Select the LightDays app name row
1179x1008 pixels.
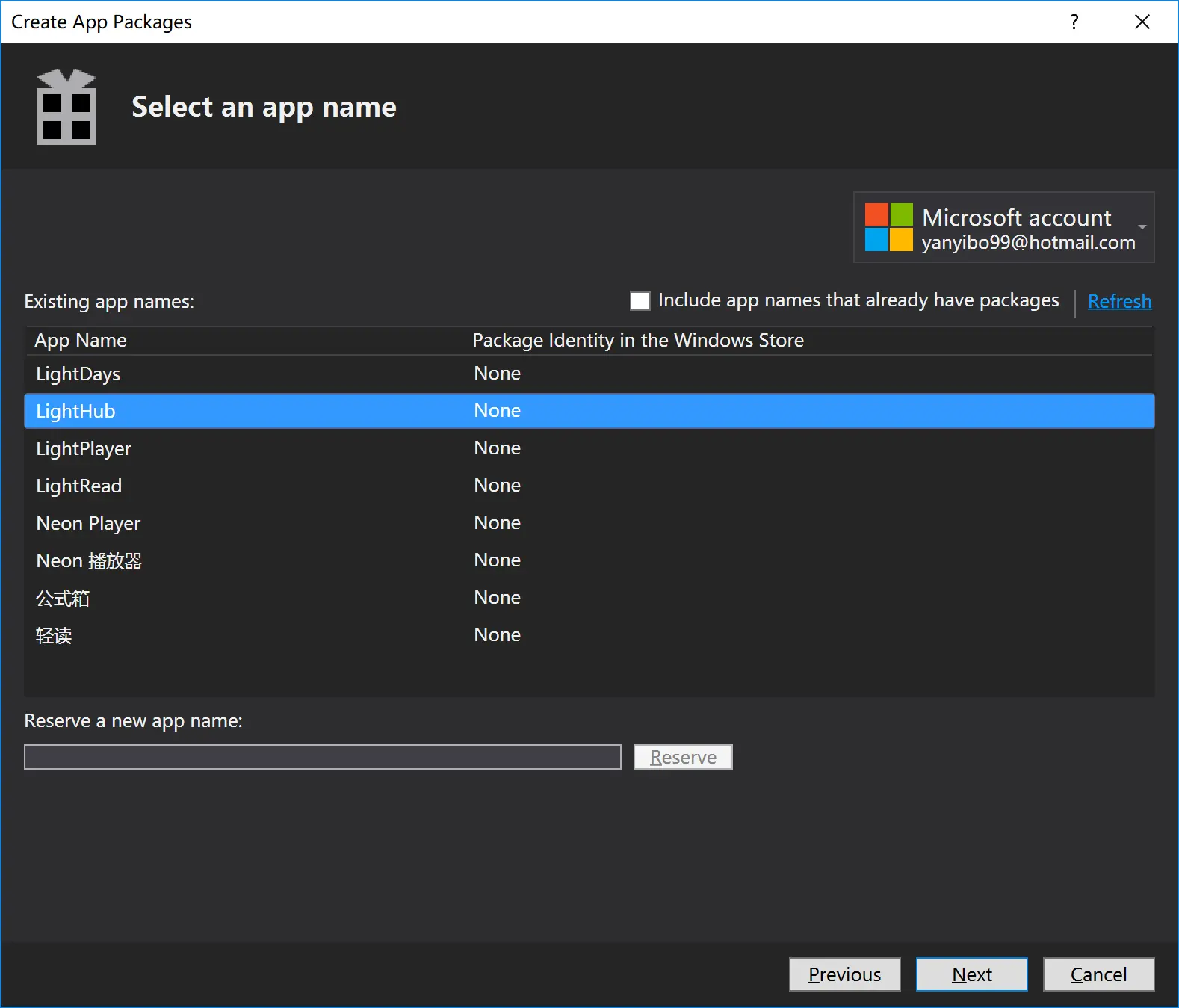78,374
